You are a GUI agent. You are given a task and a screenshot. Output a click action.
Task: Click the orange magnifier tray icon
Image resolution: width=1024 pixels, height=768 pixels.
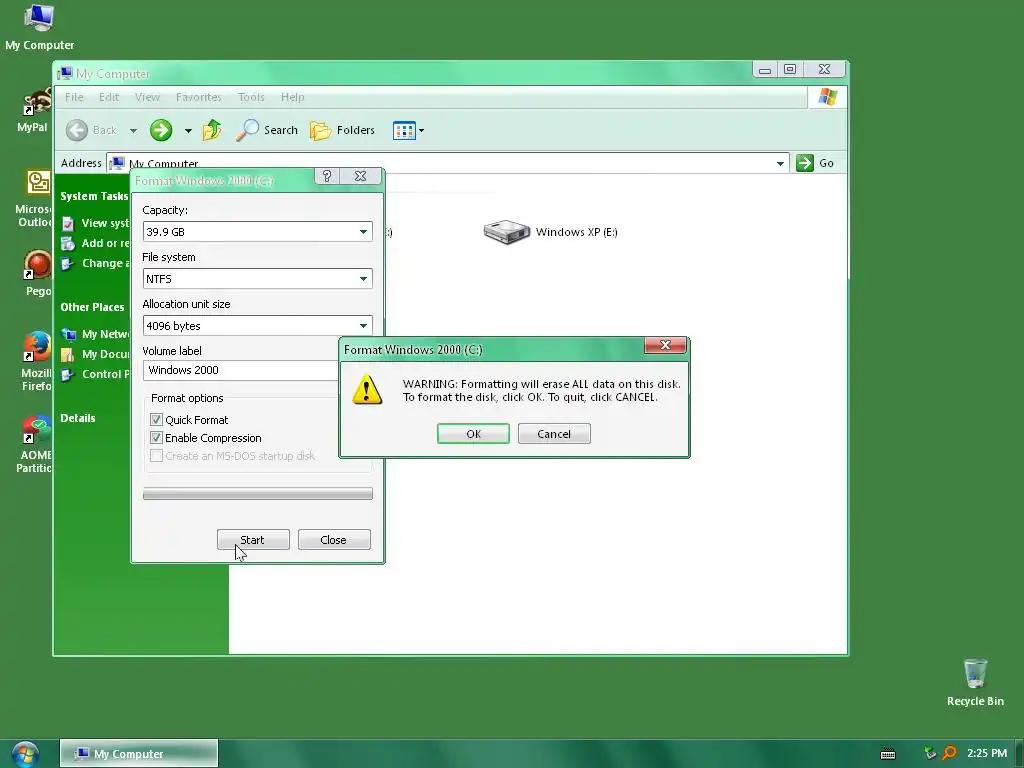click(x=950, y=753)
